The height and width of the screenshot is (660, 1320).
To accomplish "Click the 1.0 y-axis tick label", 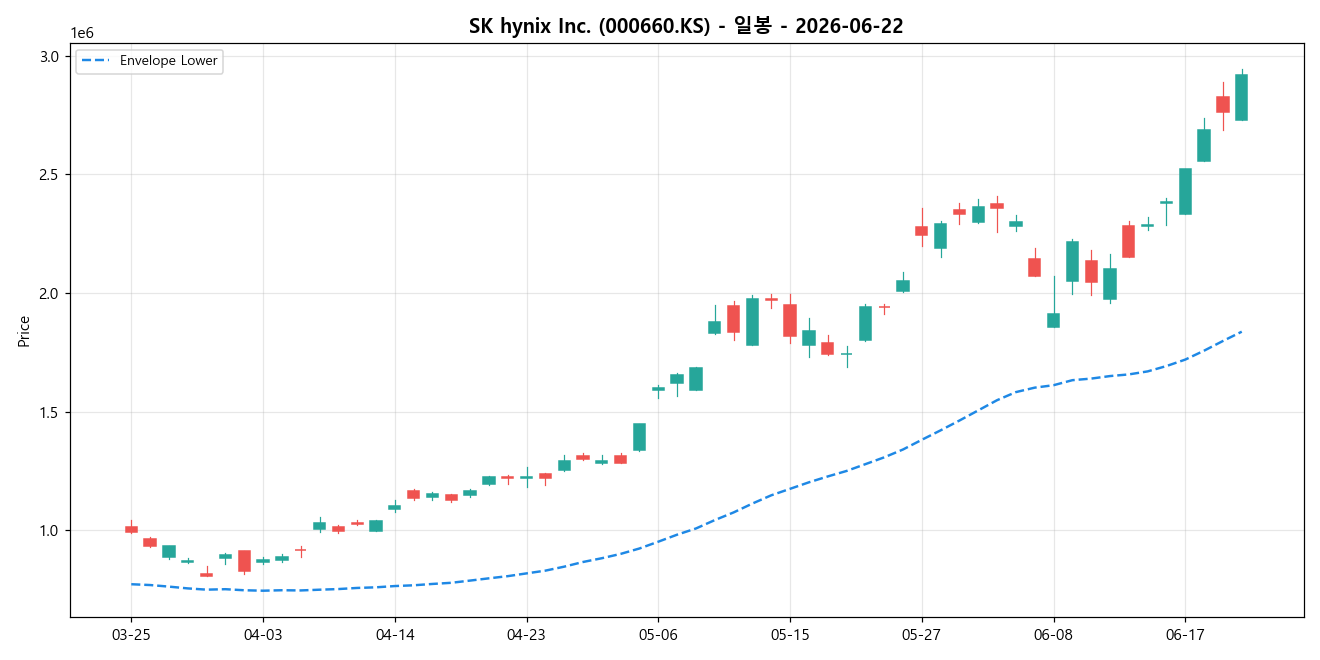I will pos(53,531).
